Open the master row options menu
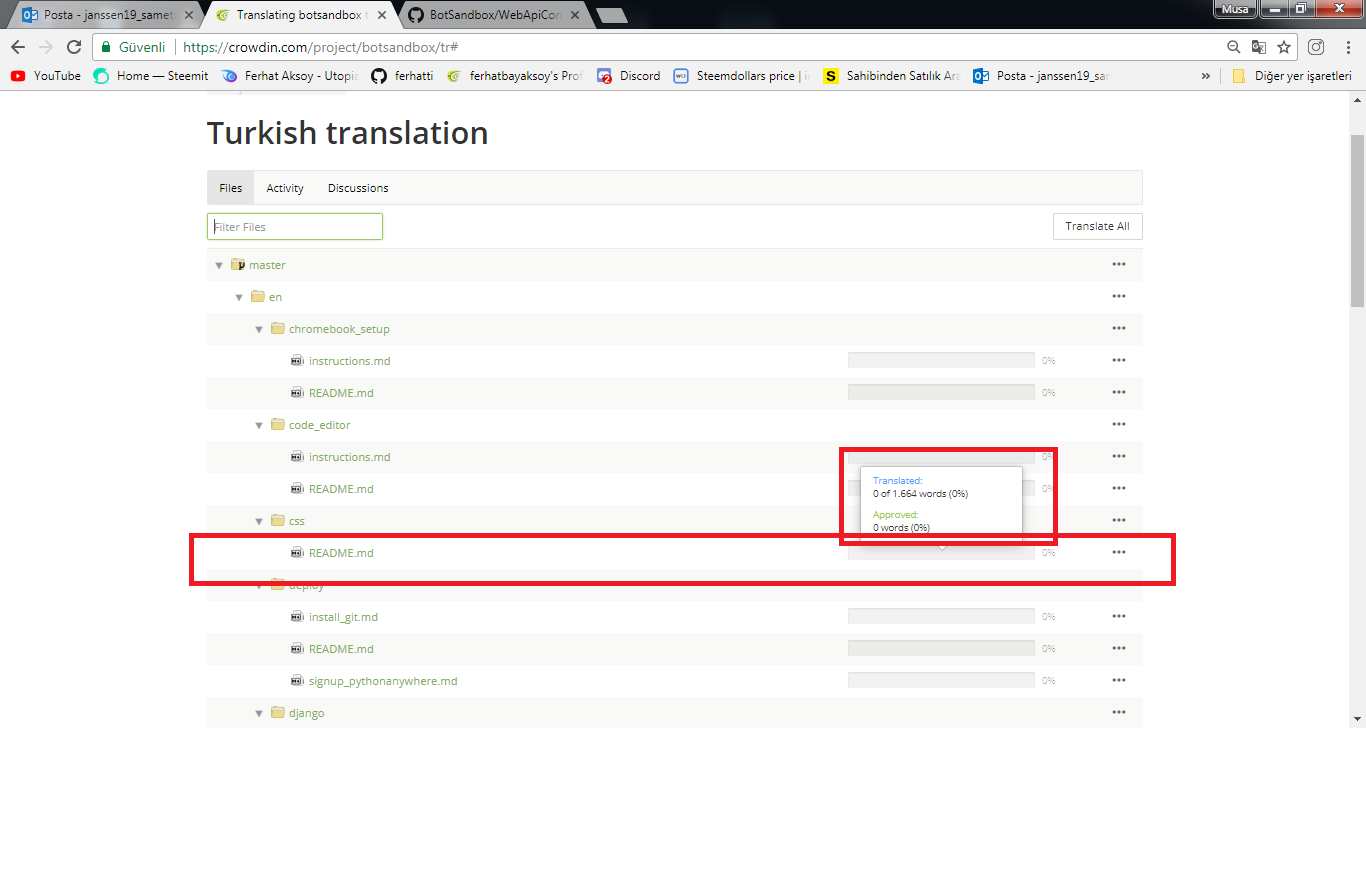 (x=1119, y=264)
